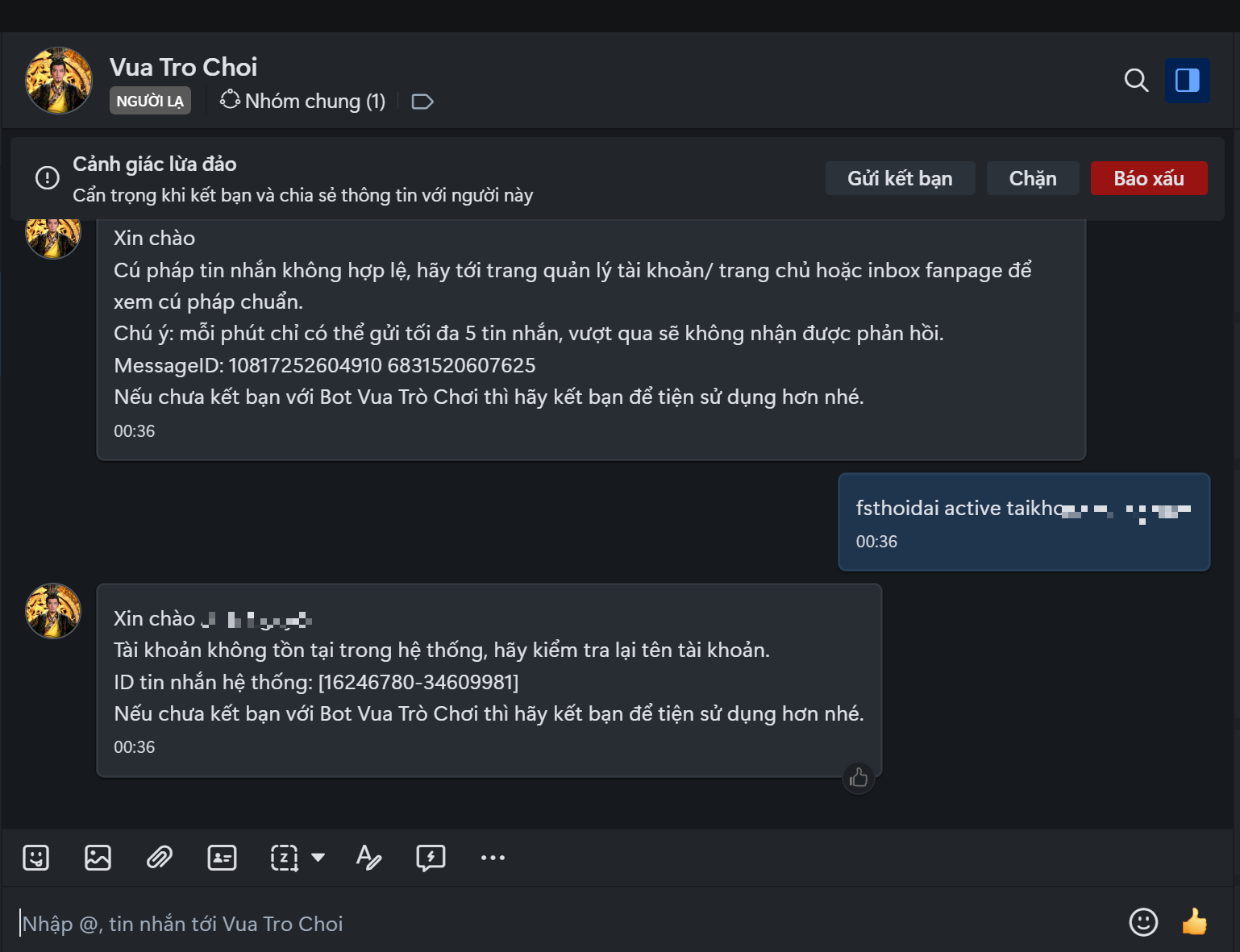Send a contact card icon
1240x952 pixels.
(x=222, y=858)
